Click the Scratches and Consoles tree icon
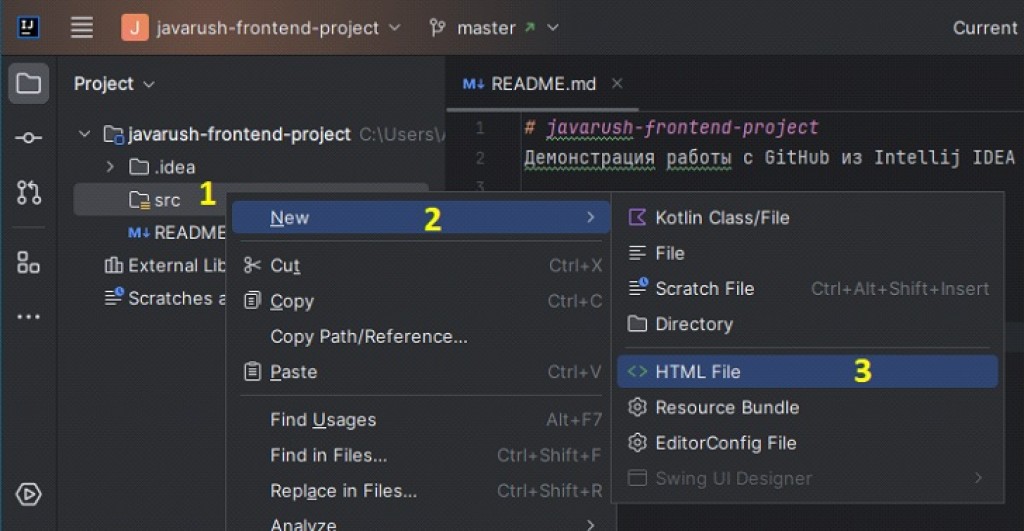Screen dimensions: 1024x531 pyautogui.click(x=114, y=297)
